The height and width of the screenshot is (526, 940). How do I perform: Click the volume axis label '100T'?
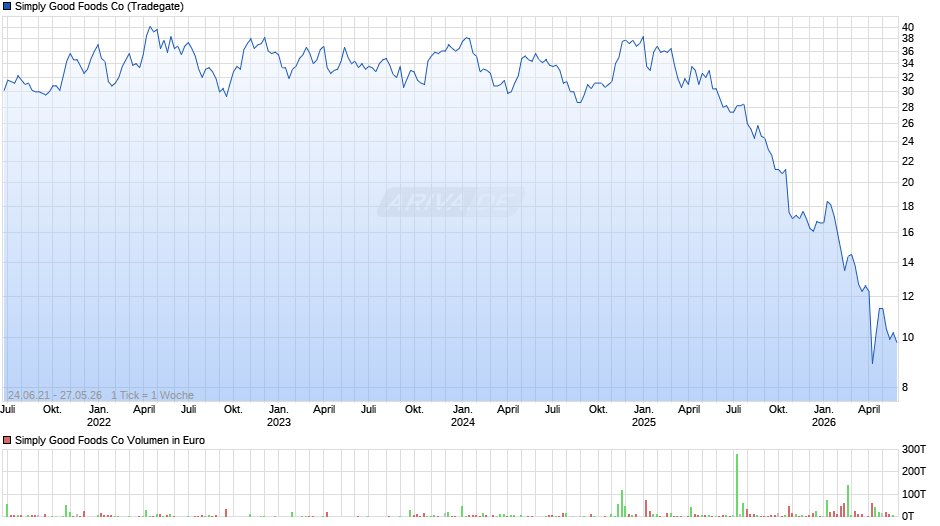coord(914,494)
